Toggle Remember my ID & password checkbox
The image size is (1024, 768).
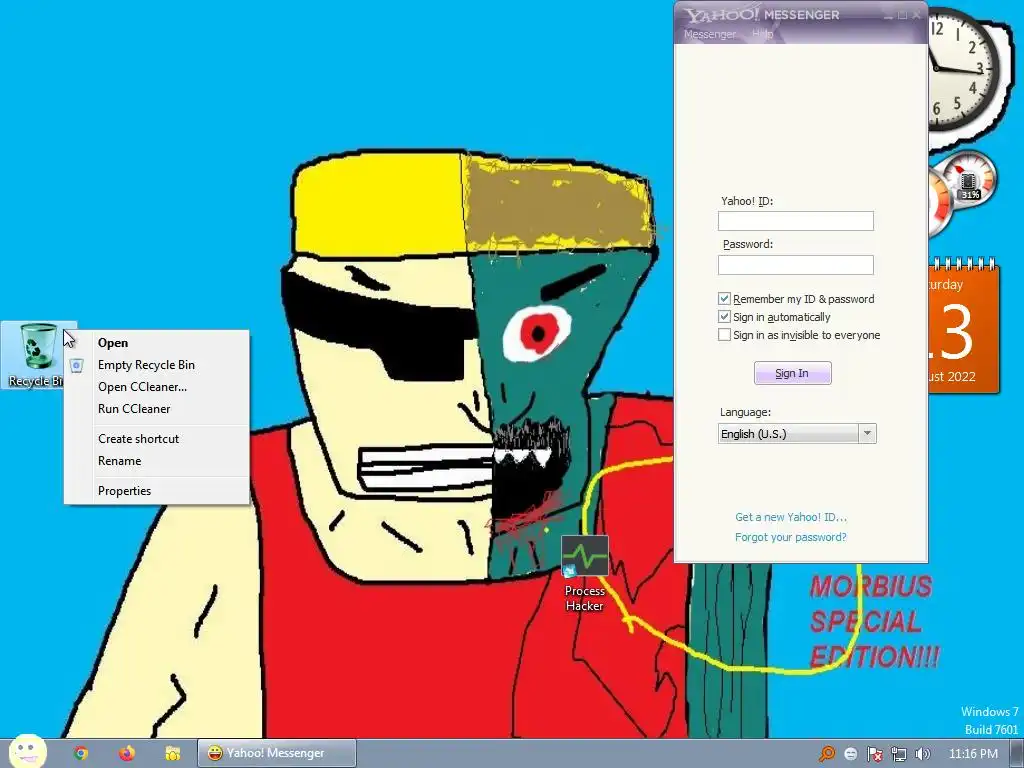(724, 298)
